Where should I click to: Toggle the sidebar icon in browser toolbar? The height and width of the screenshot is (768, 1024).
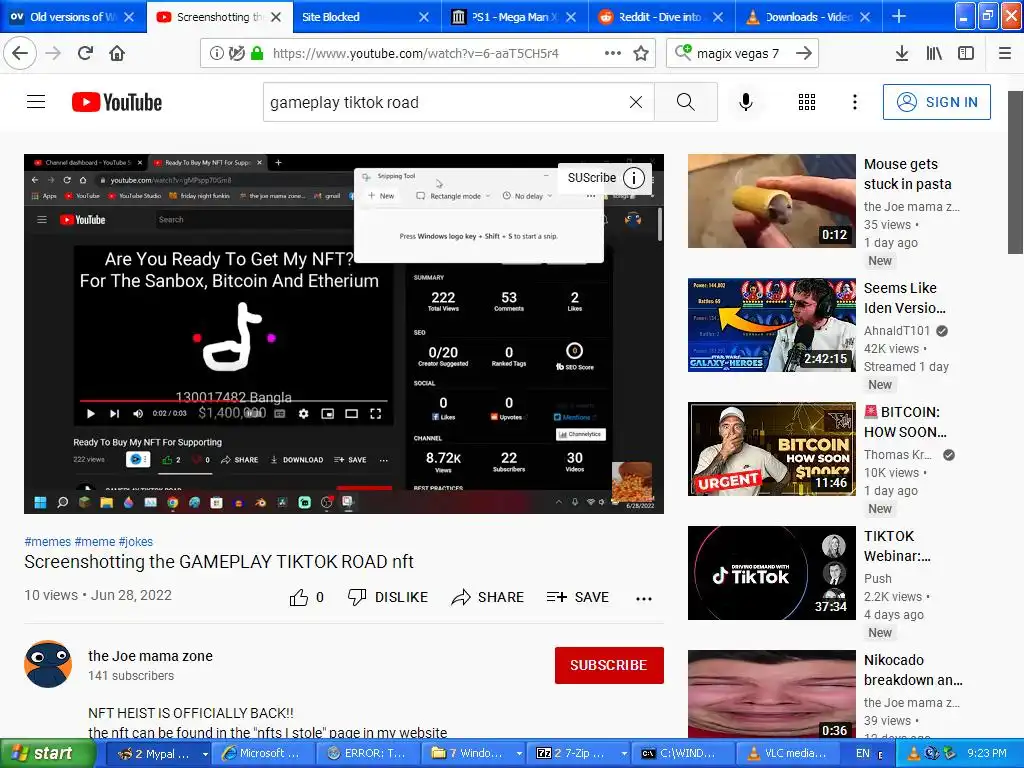pos(966,53)
